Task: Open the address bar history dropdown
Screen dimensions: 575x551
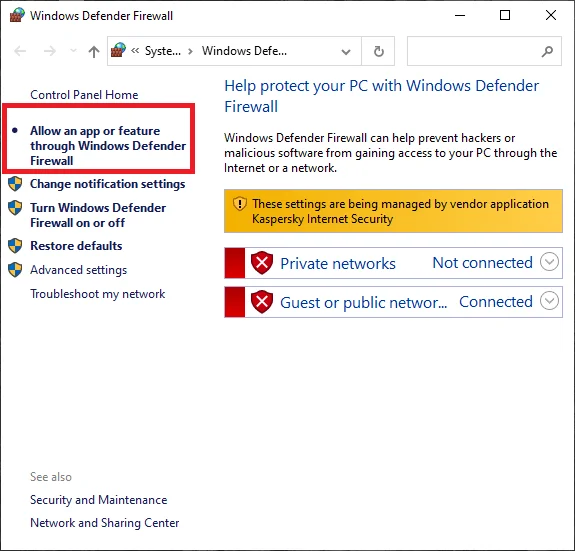Action: click(345, 52)
